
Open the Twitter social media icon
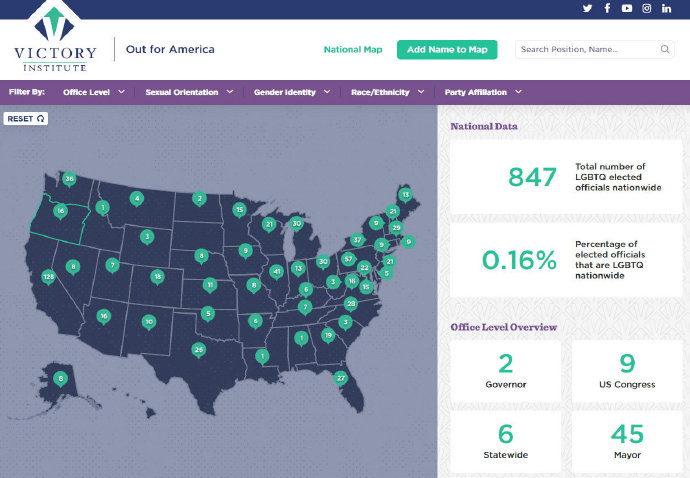(x=587, y=9)
